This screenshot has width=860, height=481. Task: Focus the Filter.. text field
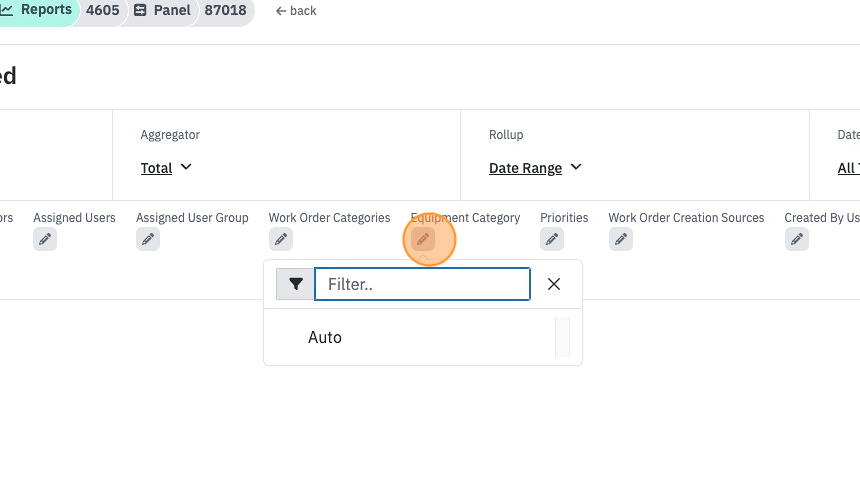pos(422,284)
